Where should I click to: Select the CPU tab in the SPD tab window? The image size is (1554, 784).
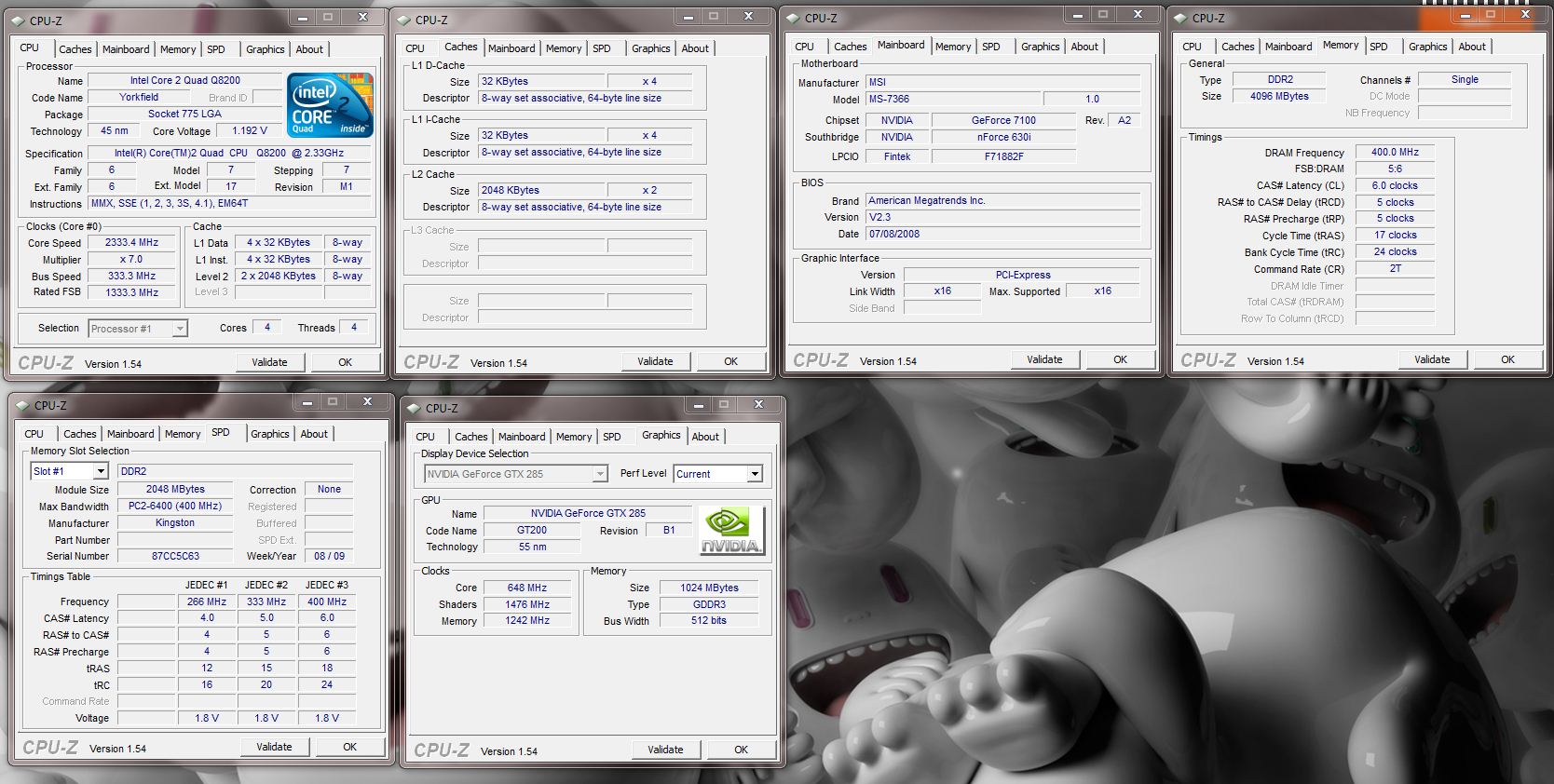(x=34, y=434)
